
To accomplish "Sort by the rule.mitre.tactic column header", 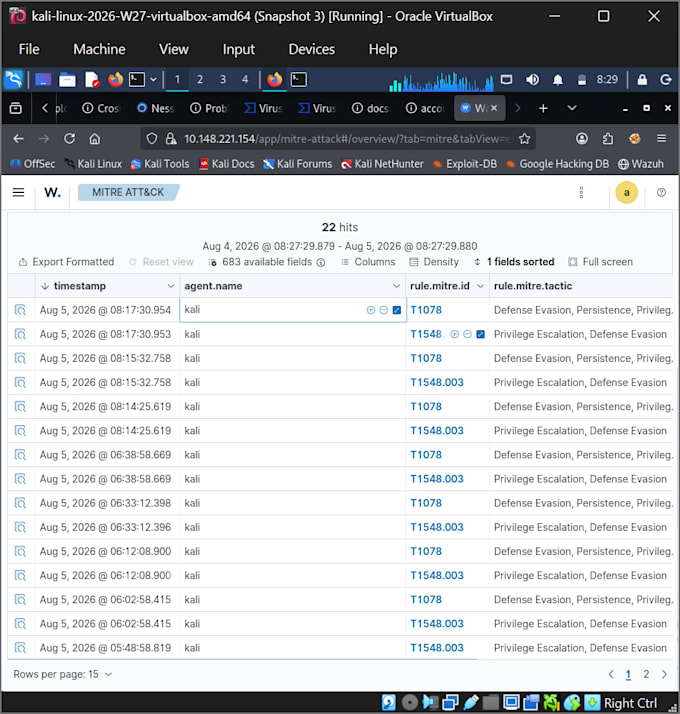I will (533, 286).
